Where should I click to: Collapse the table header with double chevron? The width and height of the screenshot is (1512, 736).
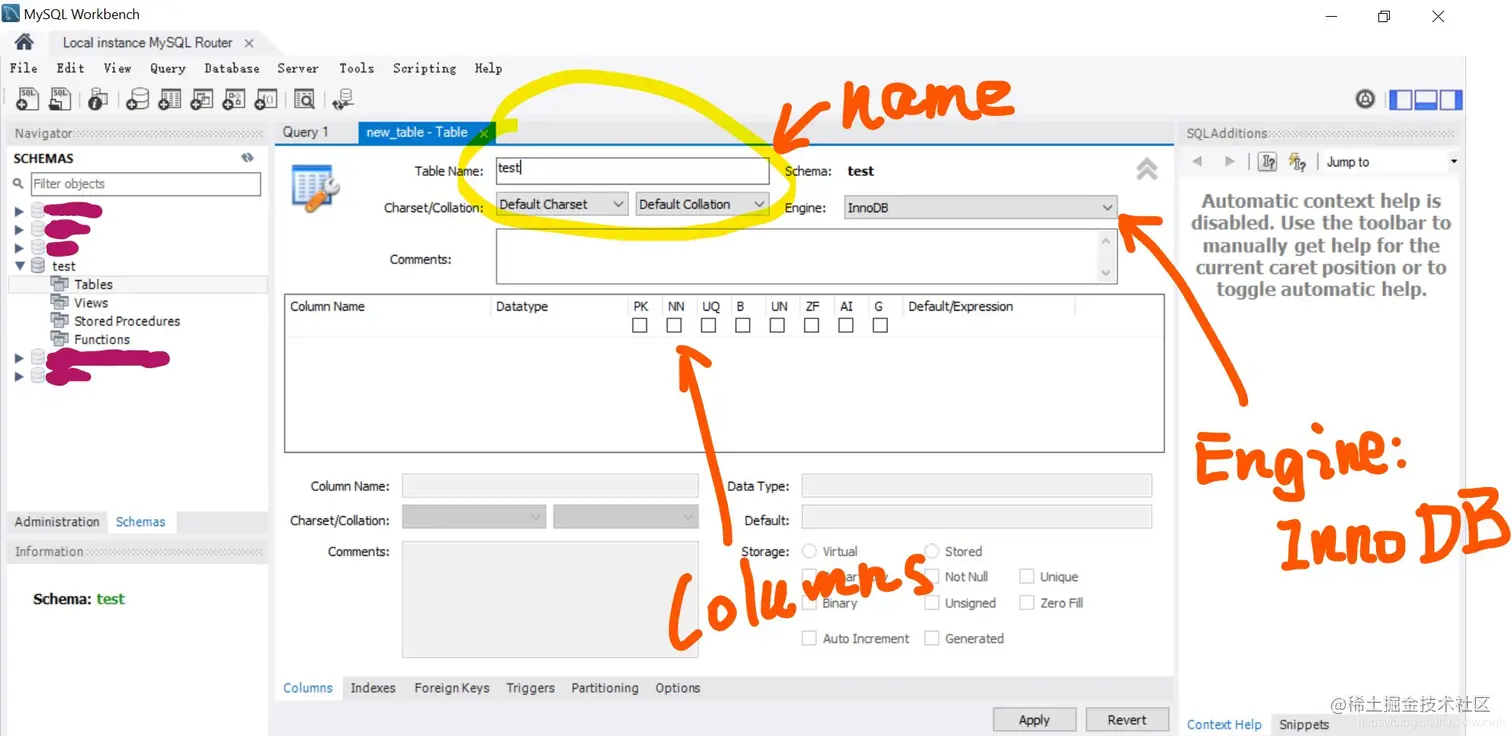(1147, 169)
